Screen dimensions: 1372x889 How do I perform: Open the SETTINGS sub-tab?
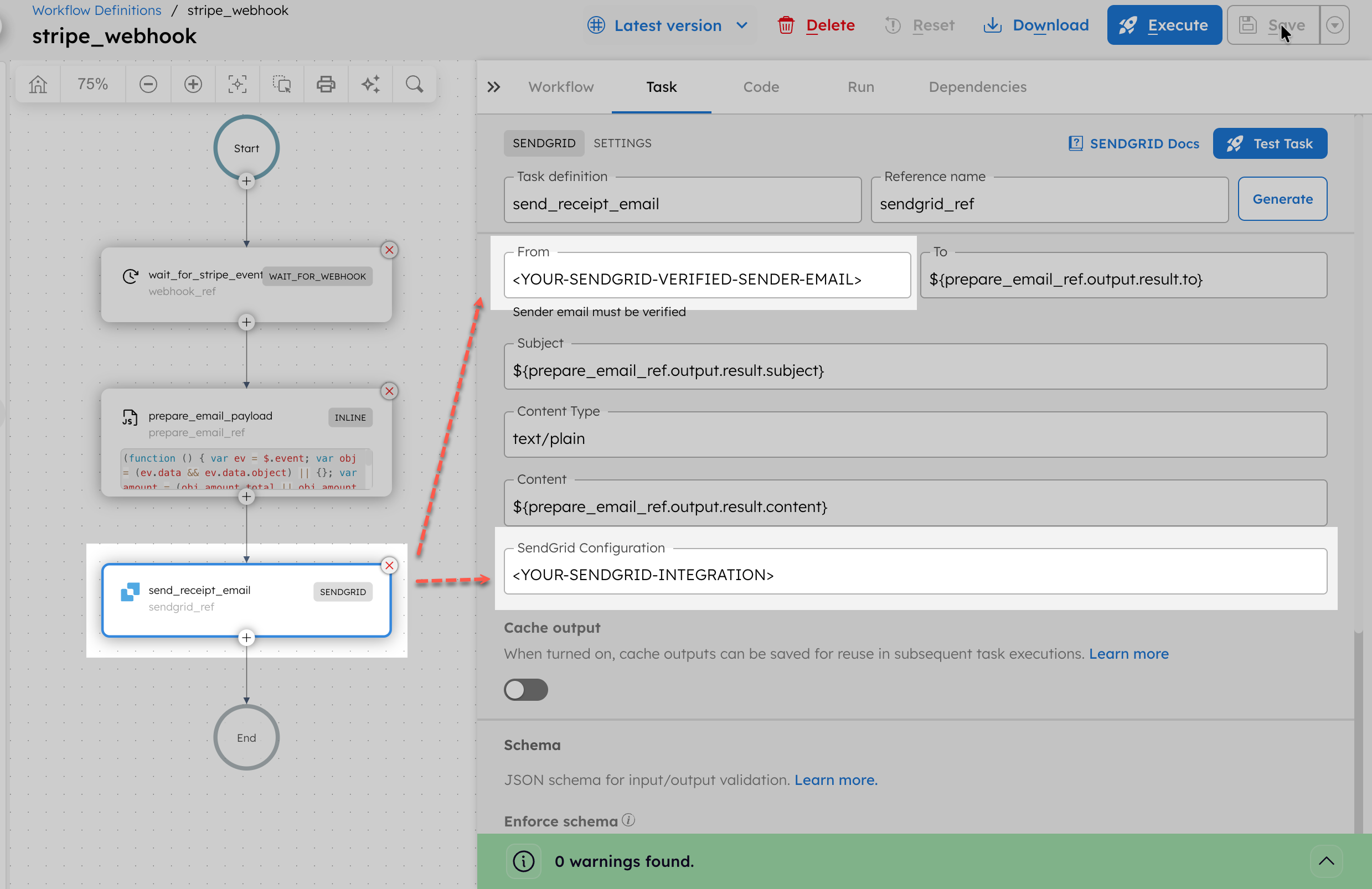tap(622, 143)
